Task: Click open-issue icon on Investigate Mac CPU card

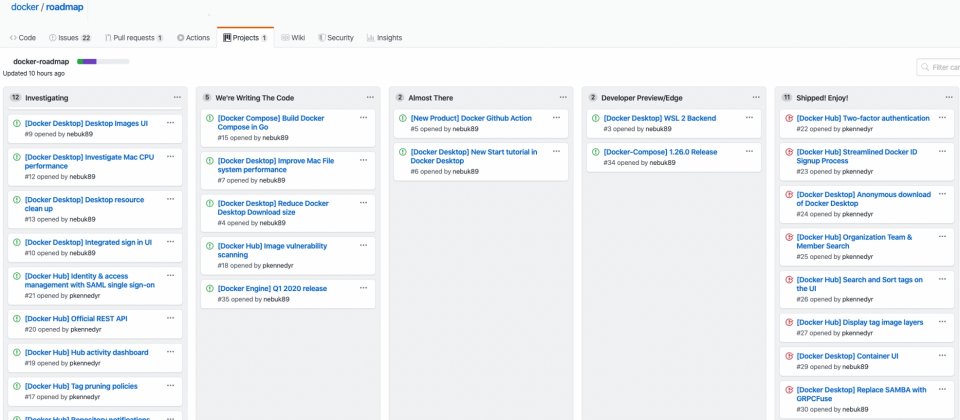Action: tap(17, 157)
